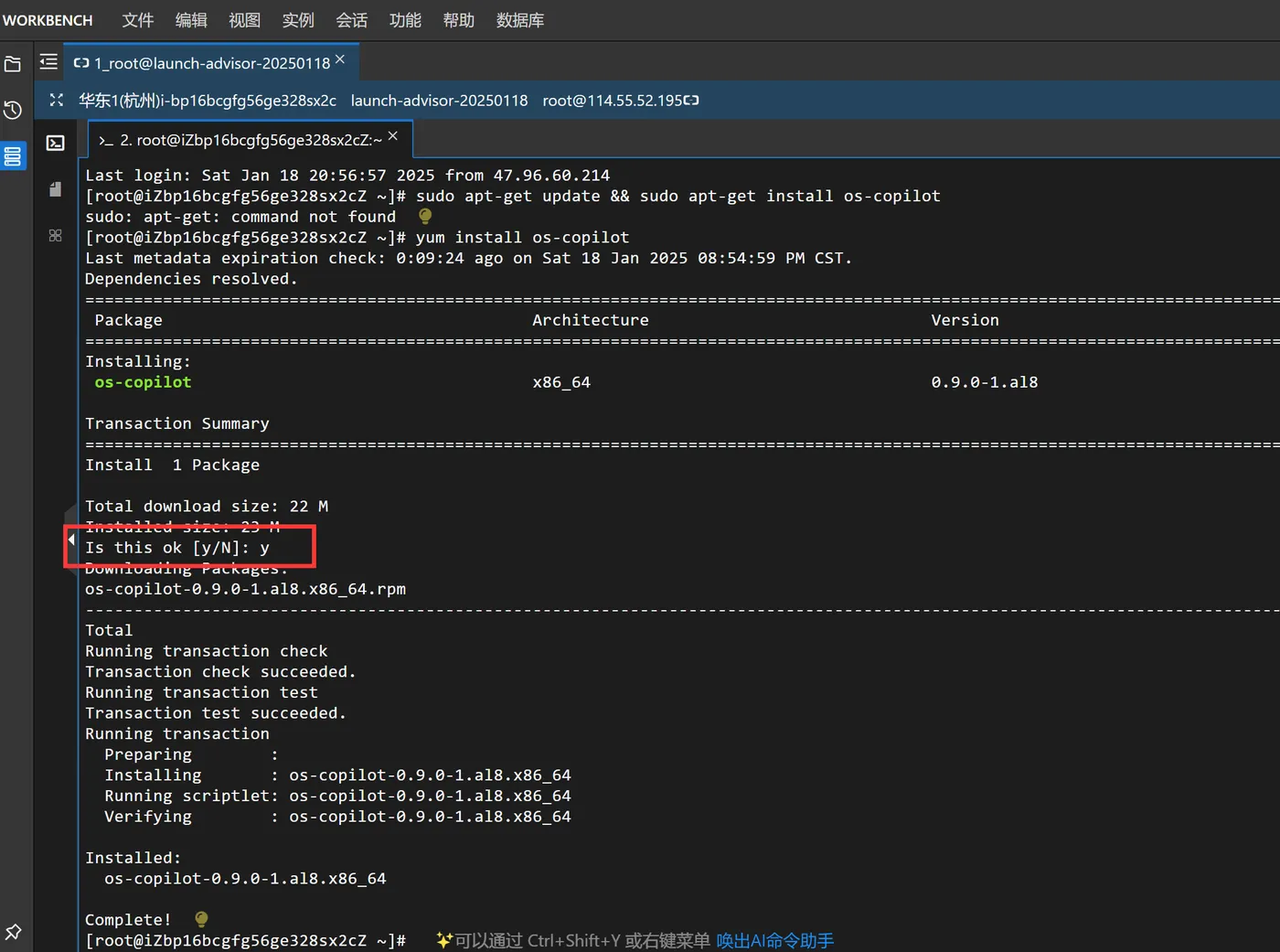Screen dimensions: 1280x952
Task: Open the 帮助 menu
Action: coord(459,20)
